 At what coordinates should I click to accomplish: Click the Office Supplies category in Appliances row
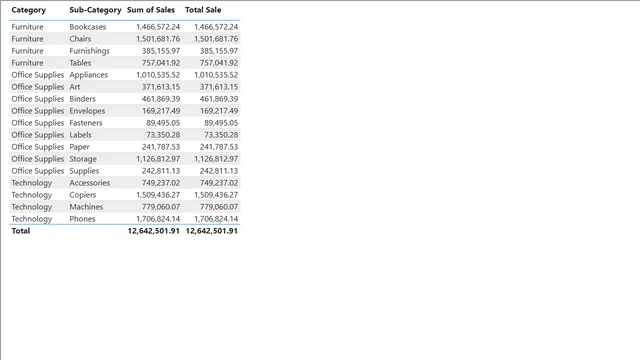(38, 75)
